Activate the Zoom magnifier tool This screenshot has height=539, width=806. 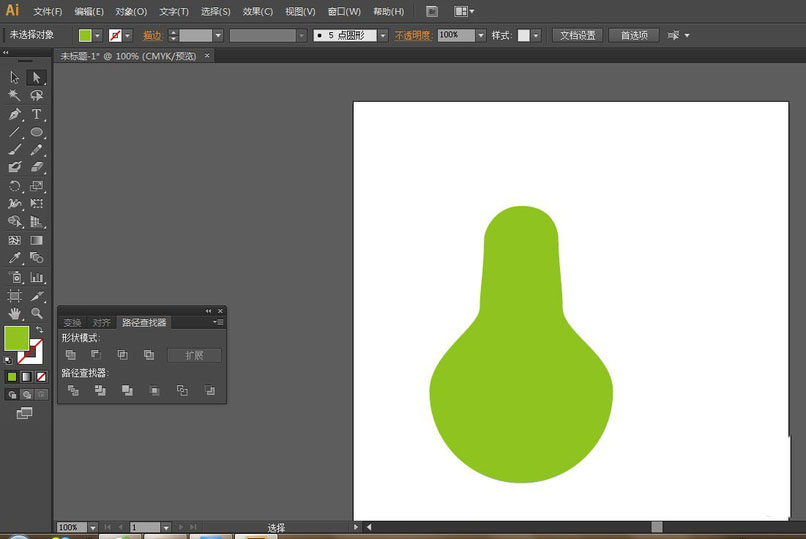[37, 313]
